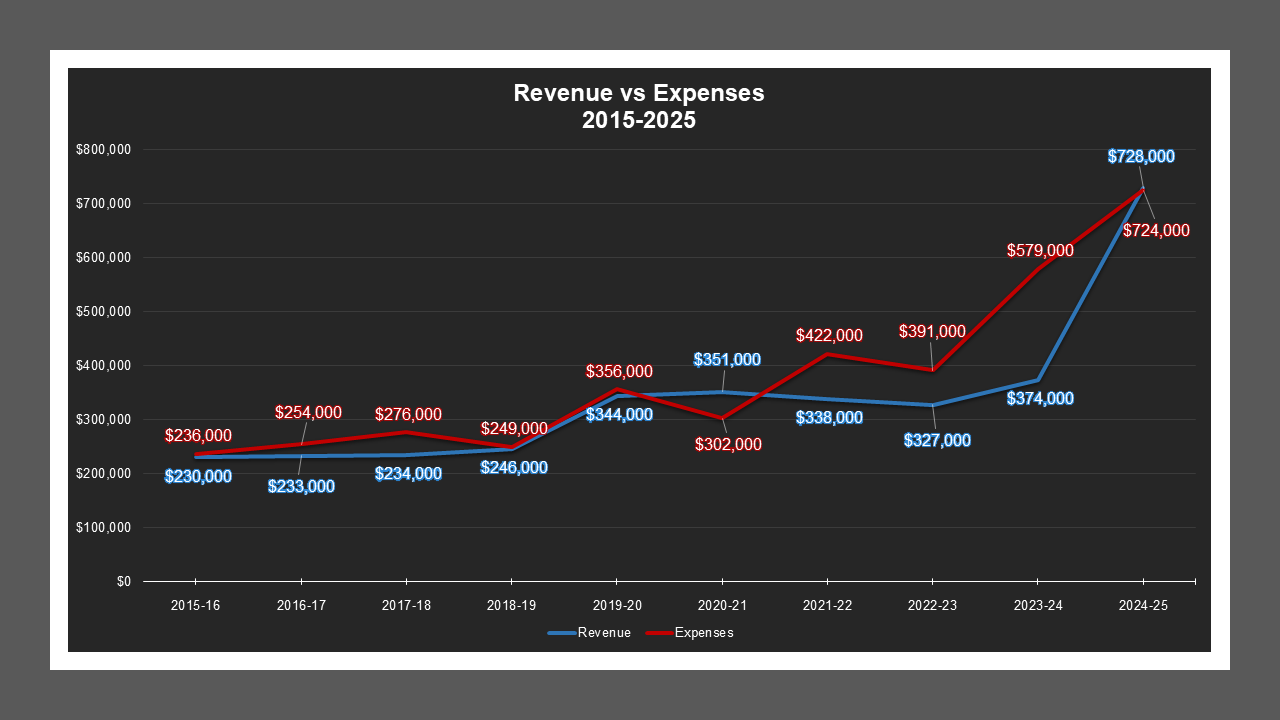Click the 2019-20 point on the blue line

(617, 395)
